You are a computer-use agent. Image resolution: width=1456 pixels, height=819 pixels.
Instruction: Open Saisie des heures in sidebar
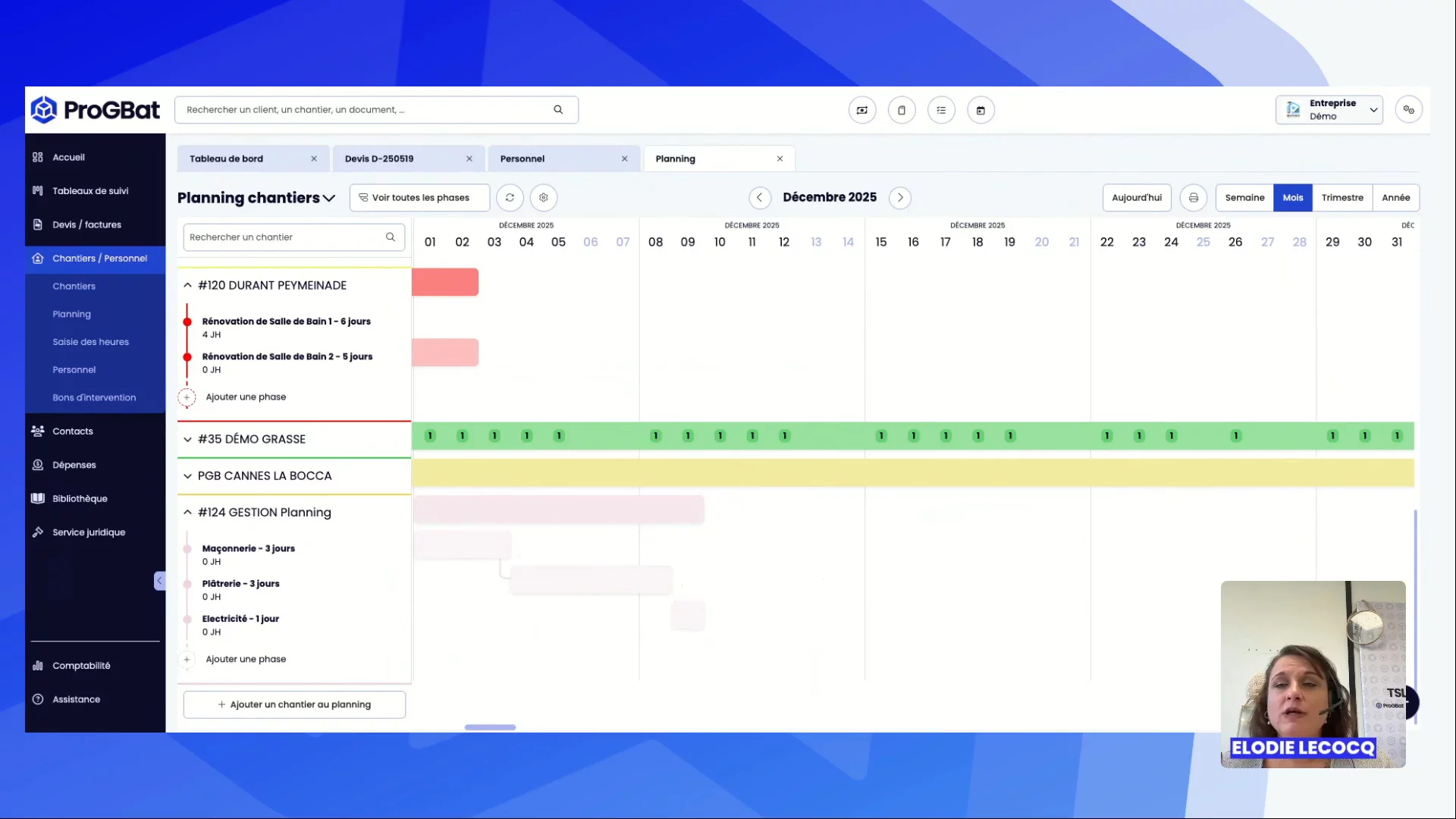[x=90, y=342]
